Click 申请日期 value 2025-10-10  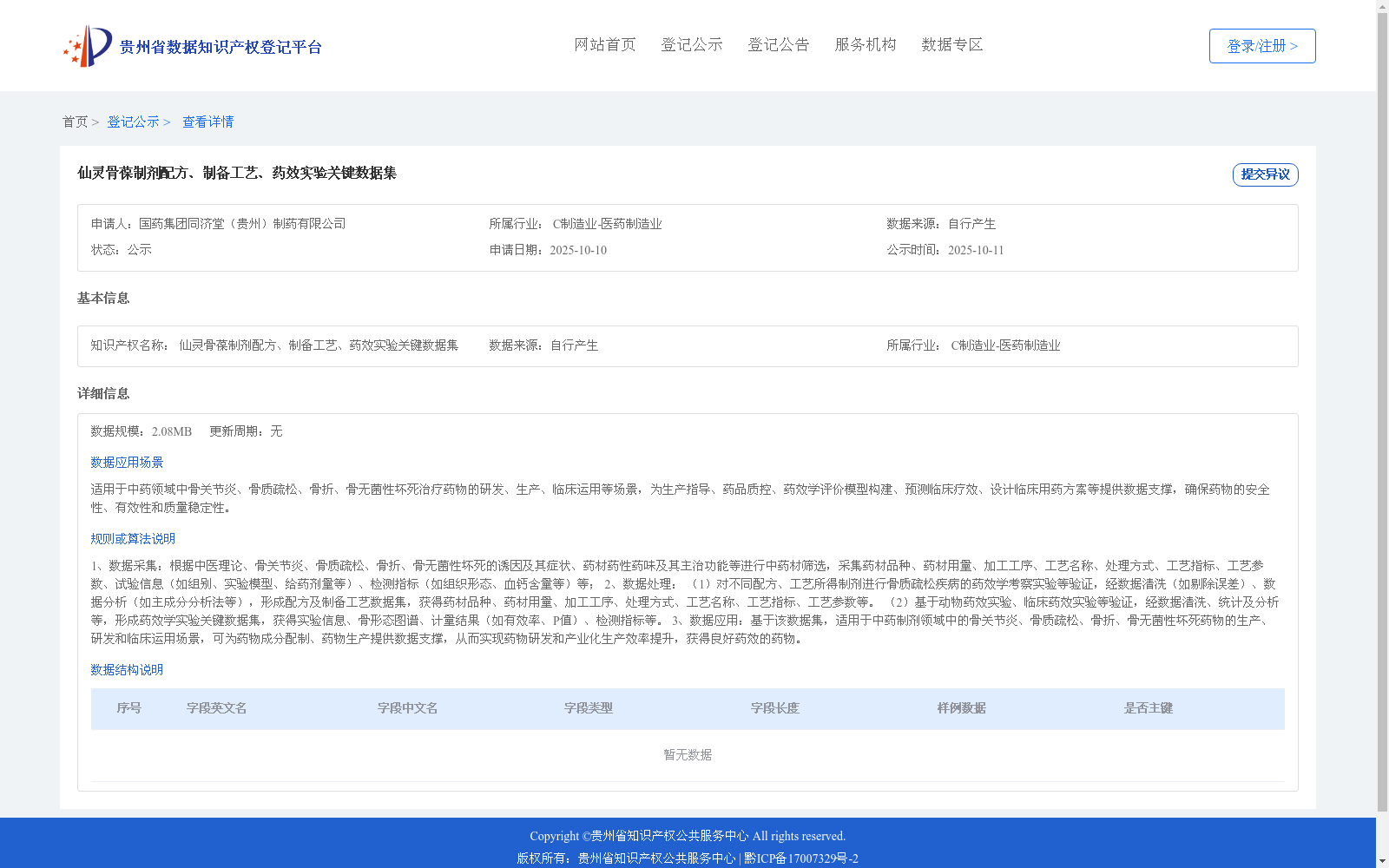(578, 250)
